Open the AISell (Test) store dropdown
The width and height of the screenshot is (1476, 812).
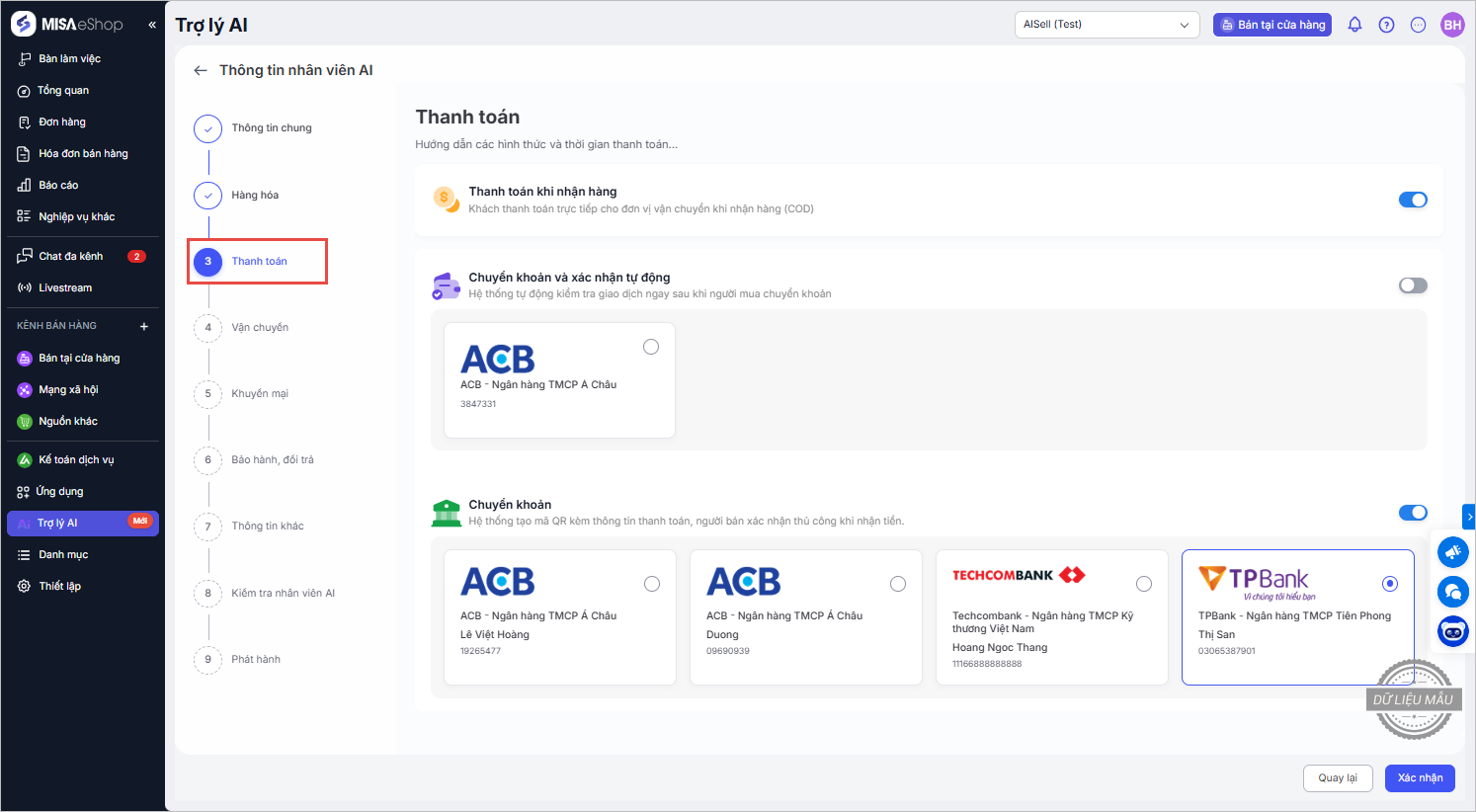(1107, 25)
